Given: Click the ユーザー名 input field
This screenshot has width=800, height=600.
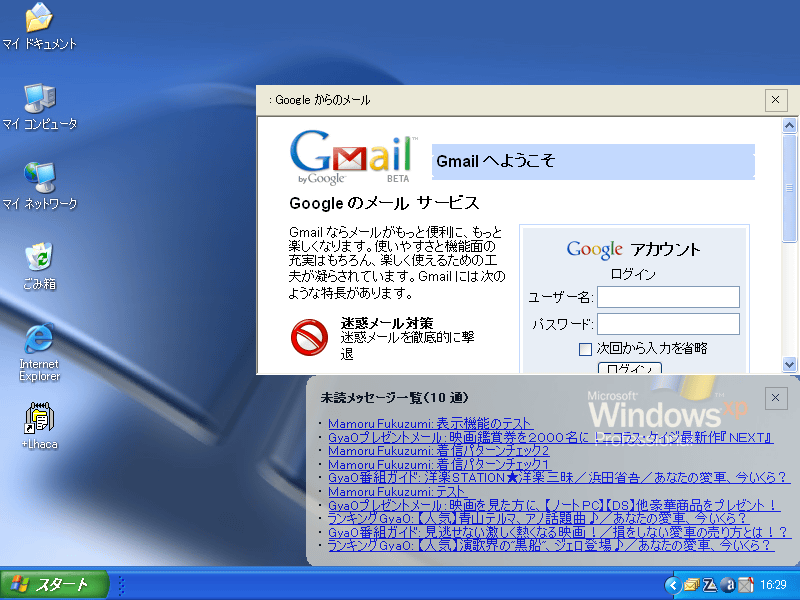Looking at the screenshot, I should coord(668,297).
